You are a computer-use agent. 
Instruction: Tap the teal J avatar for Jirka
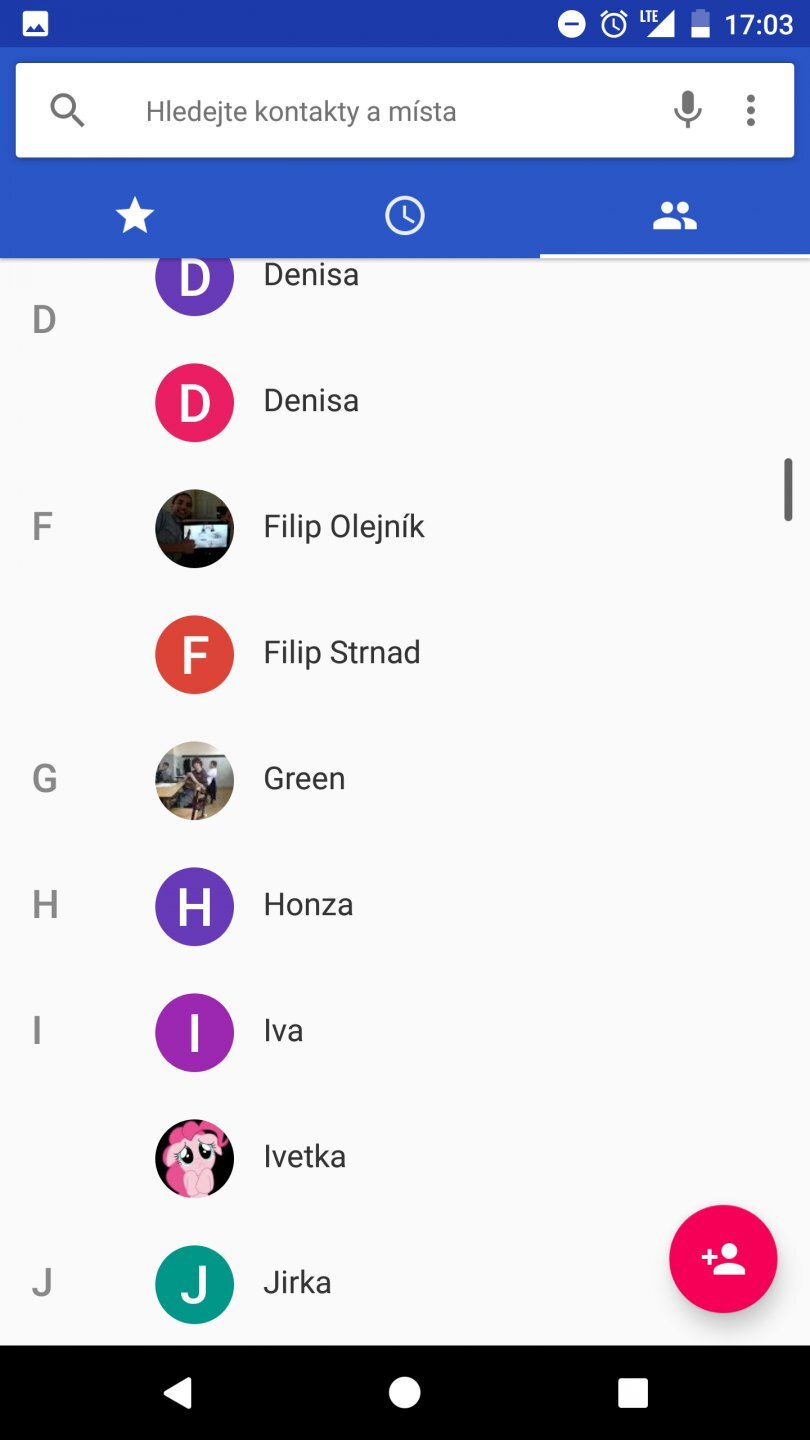[194, 1284]
